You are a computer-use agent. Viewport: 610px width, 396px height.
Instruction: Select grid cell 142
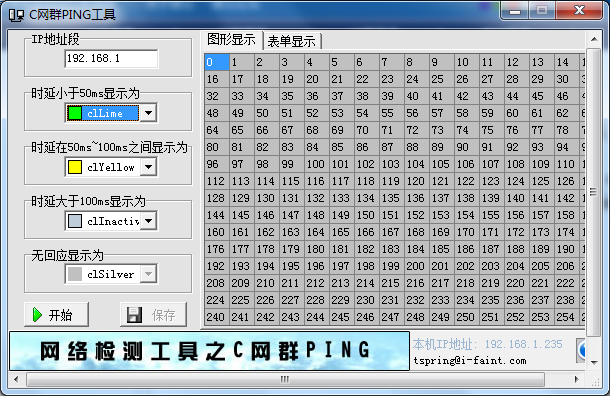567,198
